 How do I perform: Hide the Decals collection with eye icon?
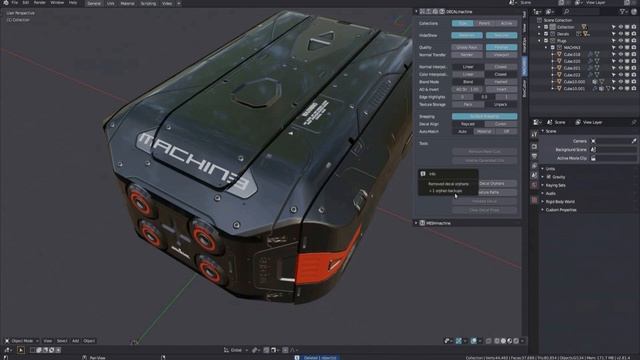point(621,34)
